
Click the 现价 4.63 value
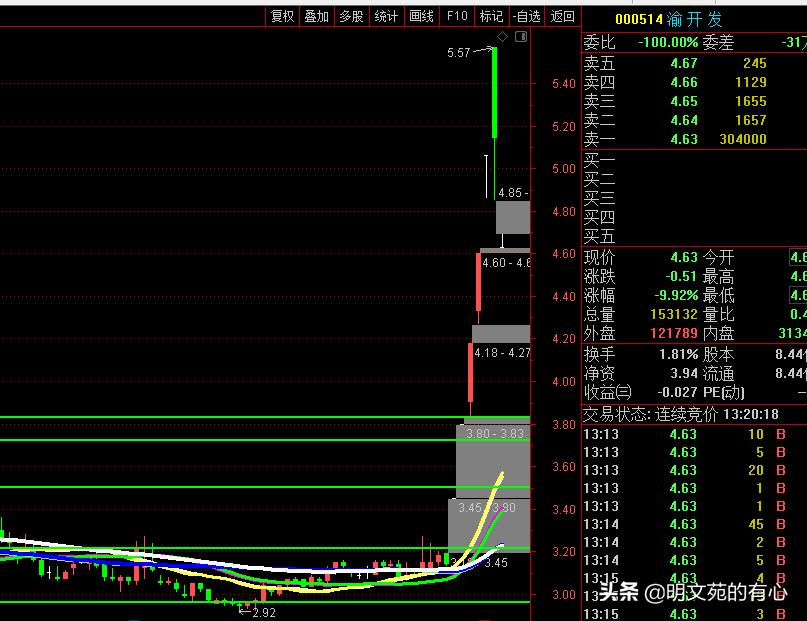(x=683, y=257)
